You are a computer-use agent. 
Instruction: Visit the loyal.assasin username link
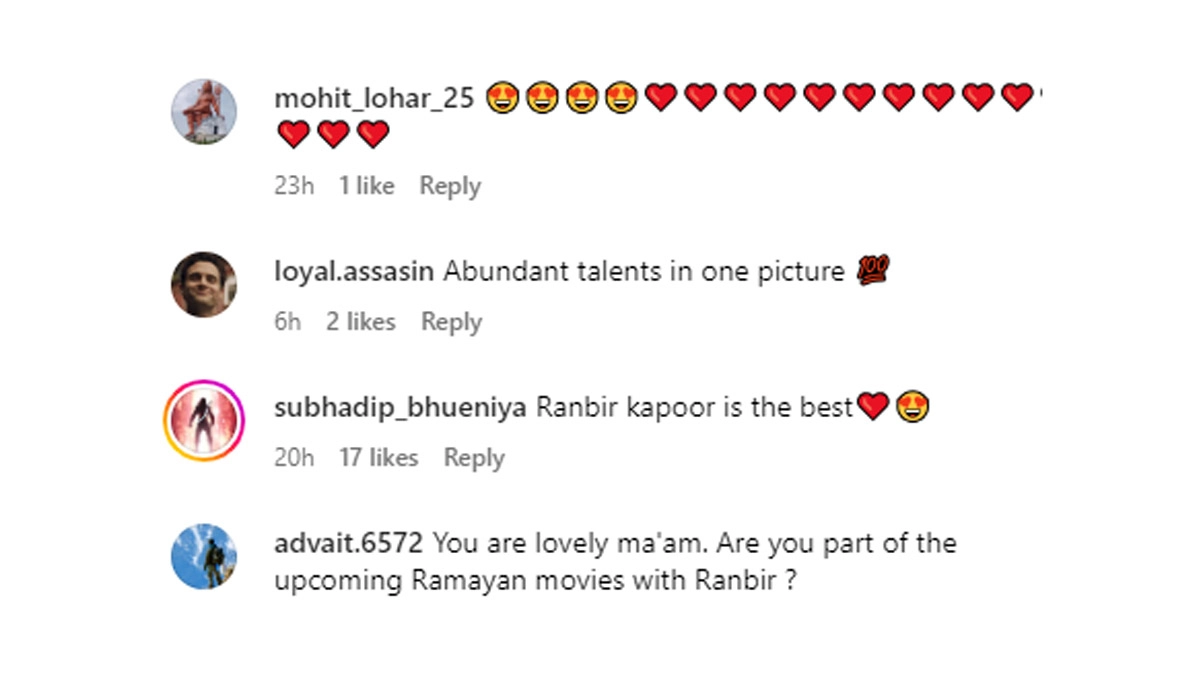354,271
